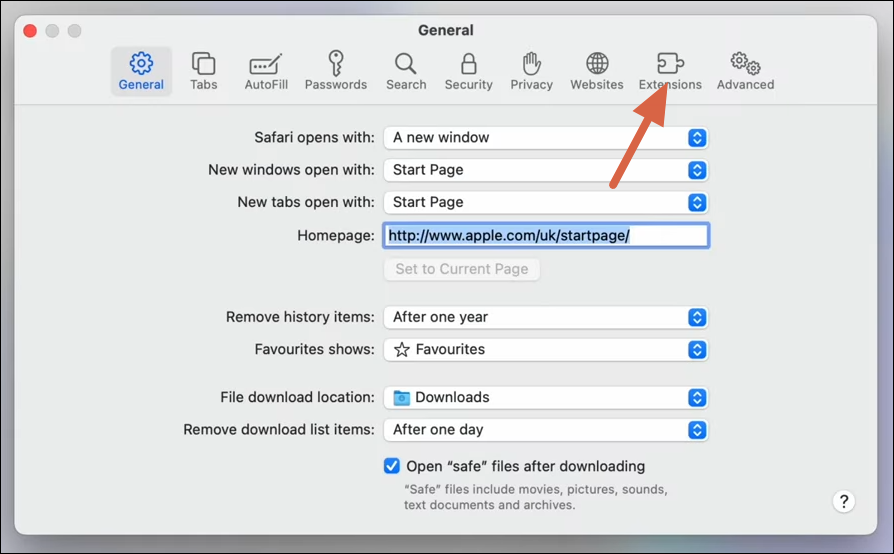This screenshot has height=554, width=894.
Task: Open the AutoFill preferences pane
Action: click(x=266, y=71)
